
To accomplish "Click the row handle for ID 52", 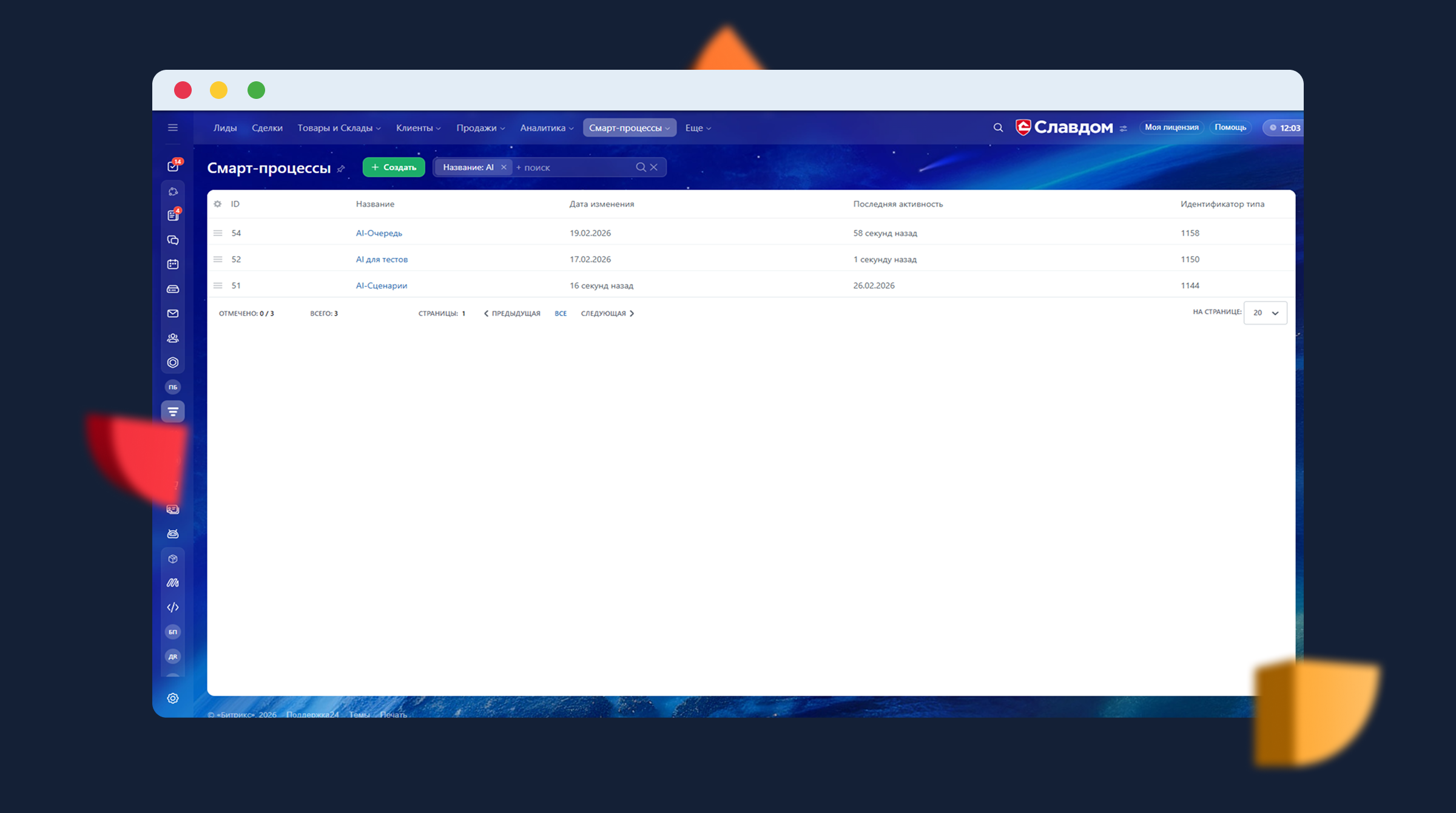I will (x=218, y=260).
